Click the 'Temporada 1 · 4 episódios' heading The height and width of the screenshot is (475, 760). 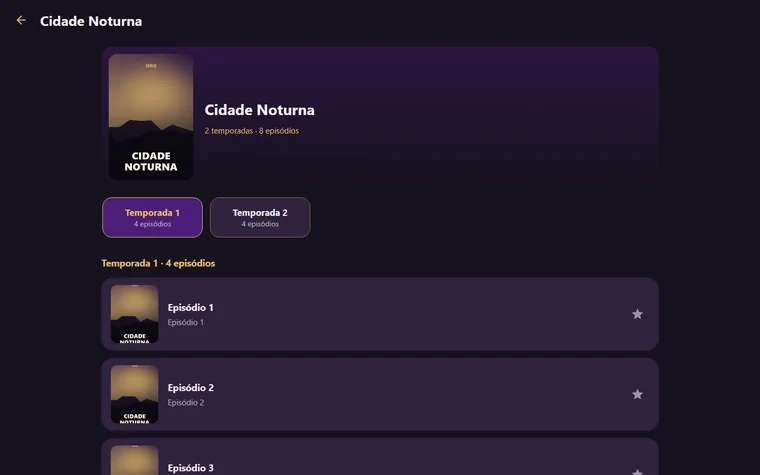158,263
